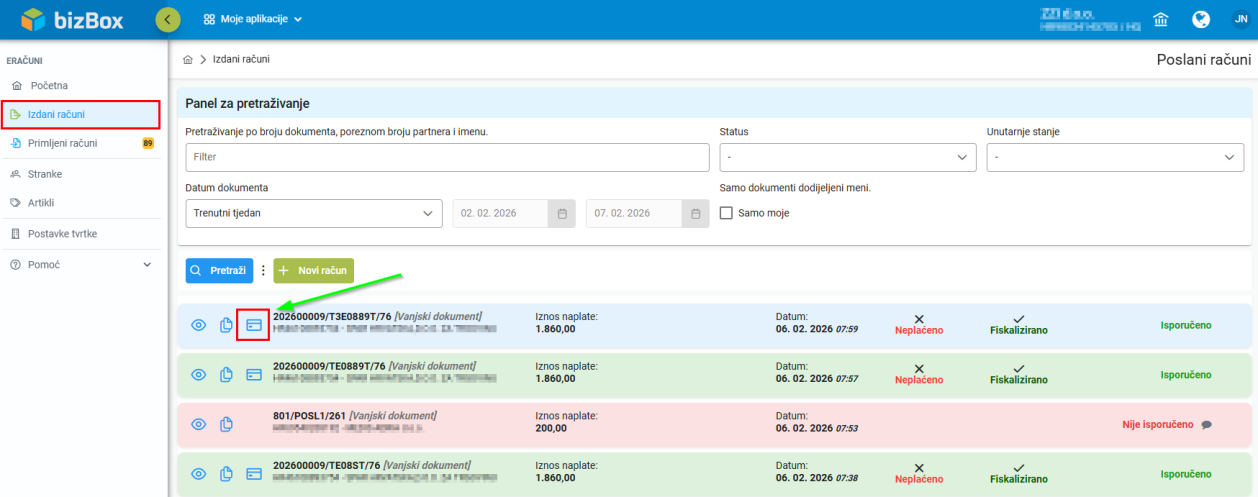The height and width of the screenshot is (497, 1258).
Task: Click the Poslani računi page title
Action: 1203,60
